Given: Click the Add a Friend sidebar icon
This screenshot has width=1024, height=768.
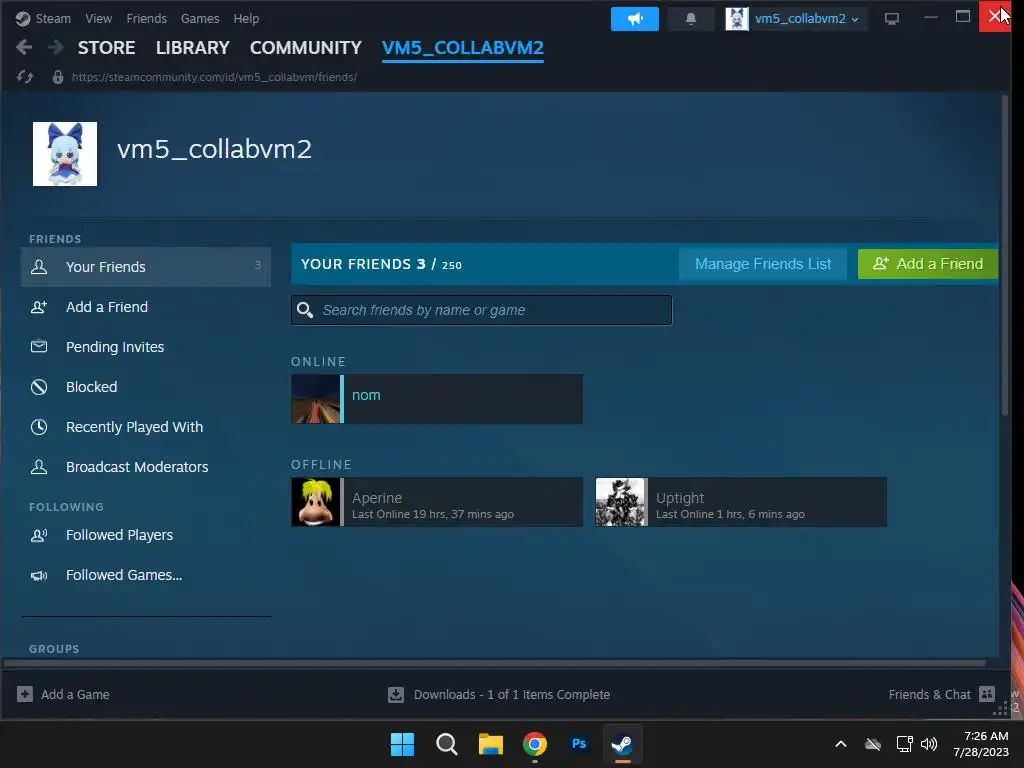Looking at the screenshot, I should click(x=39, y=307).
